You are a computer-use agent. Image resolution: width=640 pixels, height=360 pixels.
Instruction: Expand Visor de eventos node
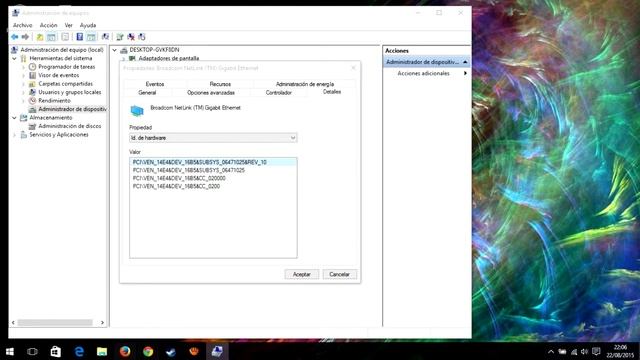(x=23, y=76)
